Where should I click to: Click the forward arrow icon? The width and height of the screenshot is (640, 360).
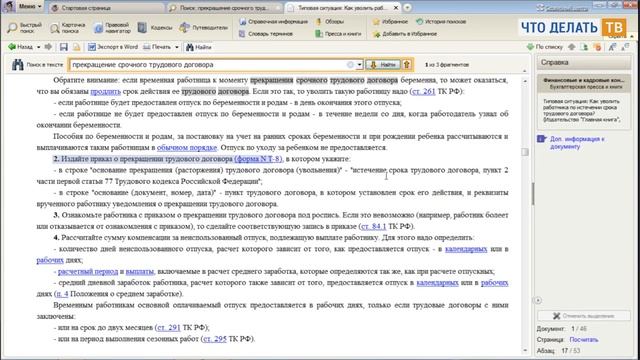click(x=48, y=47)
